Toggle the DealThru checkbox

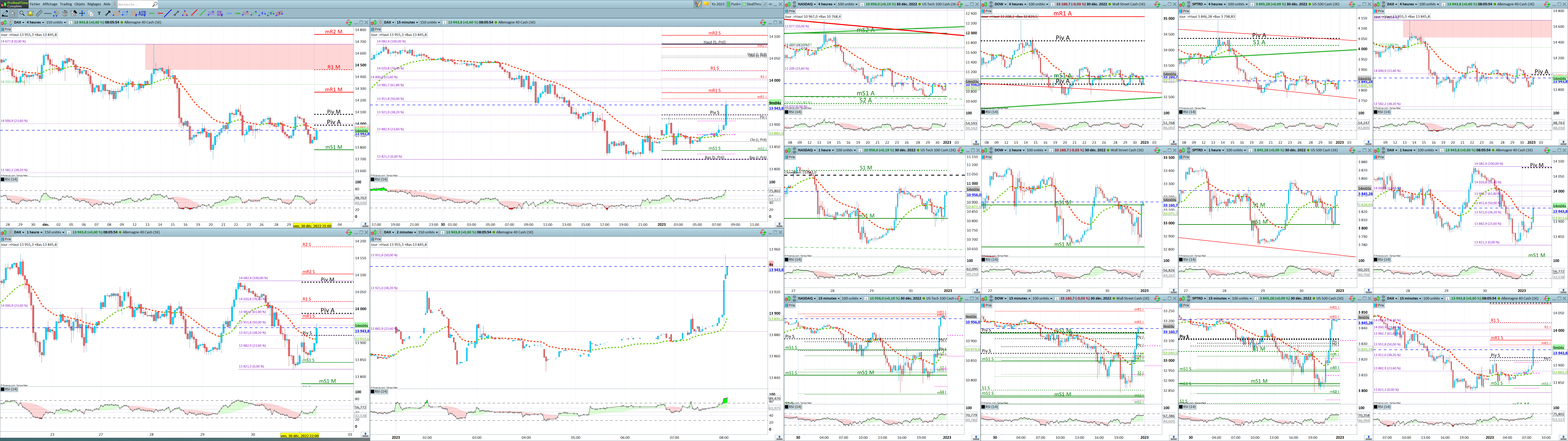pyautogui.click(x=744, y=4)
